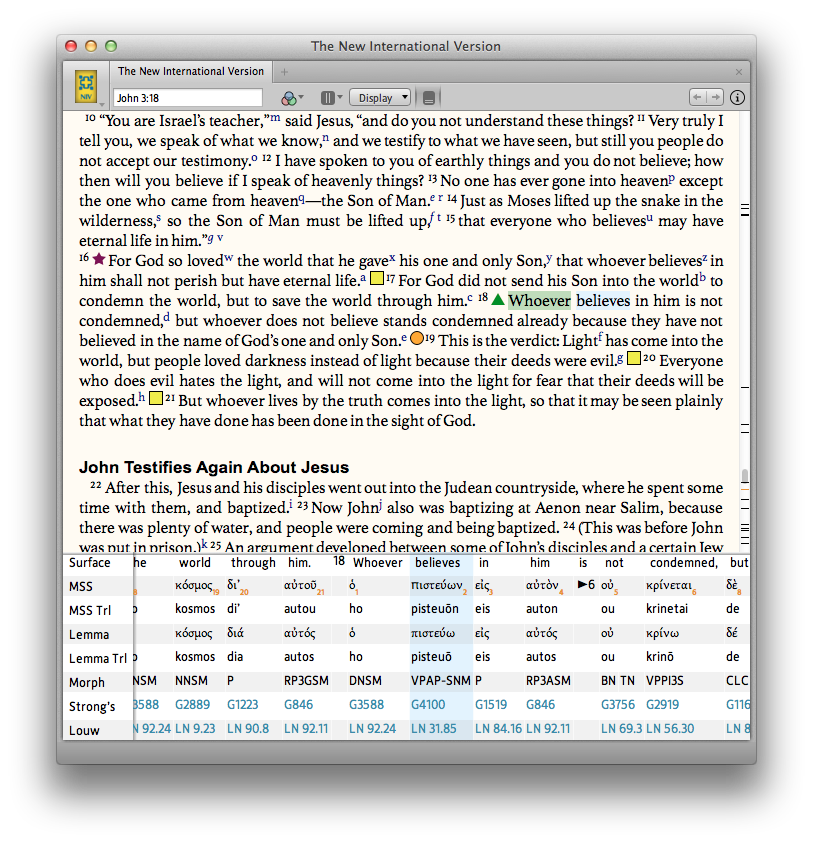This screenshot has width=813, height=843.
Task: Open footnote m after Israel's teacher
Action: (275, 117)
